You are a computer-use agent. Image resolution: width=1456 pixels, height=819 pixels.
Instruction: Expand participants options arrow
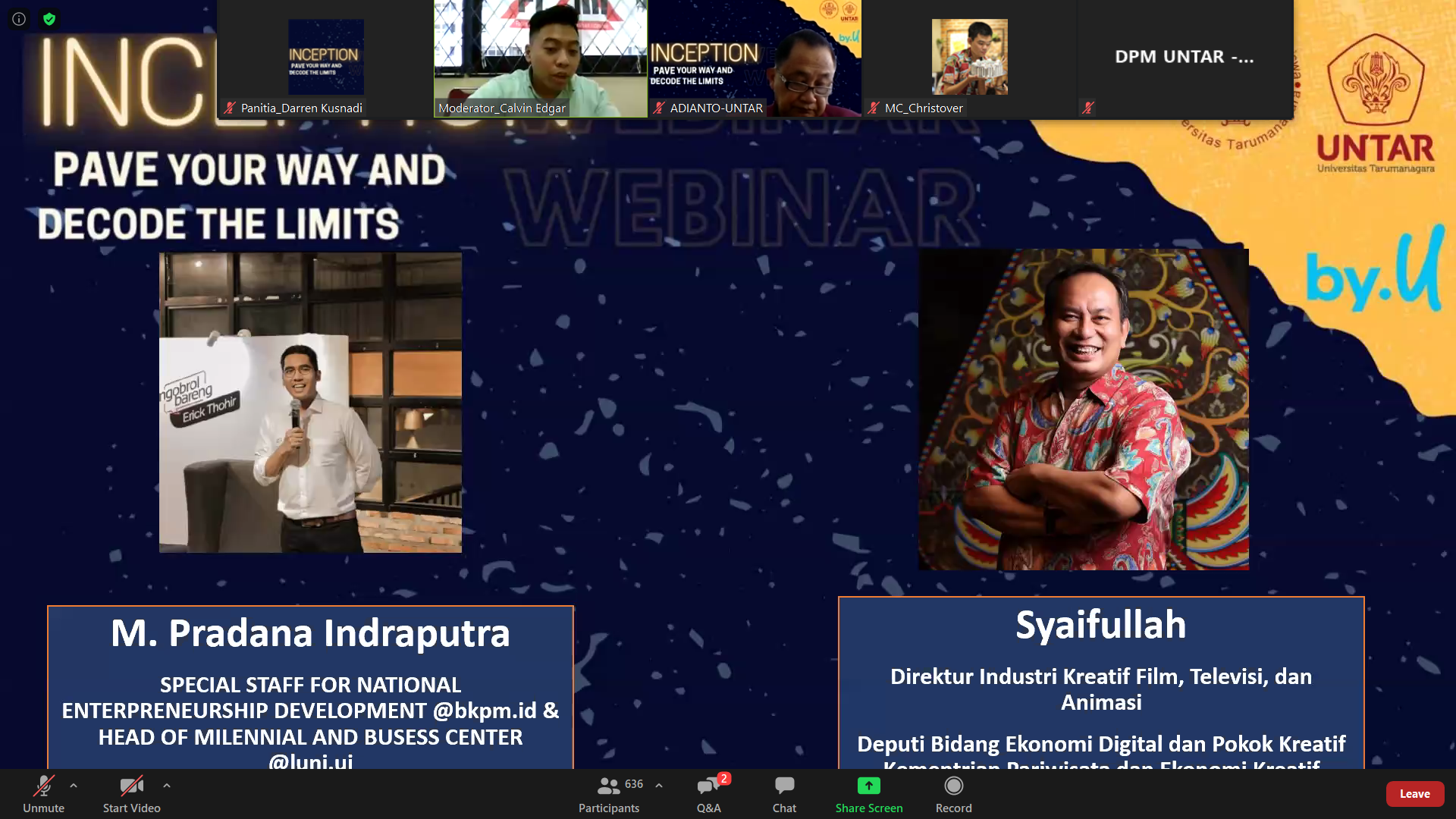tap(659, 786)
